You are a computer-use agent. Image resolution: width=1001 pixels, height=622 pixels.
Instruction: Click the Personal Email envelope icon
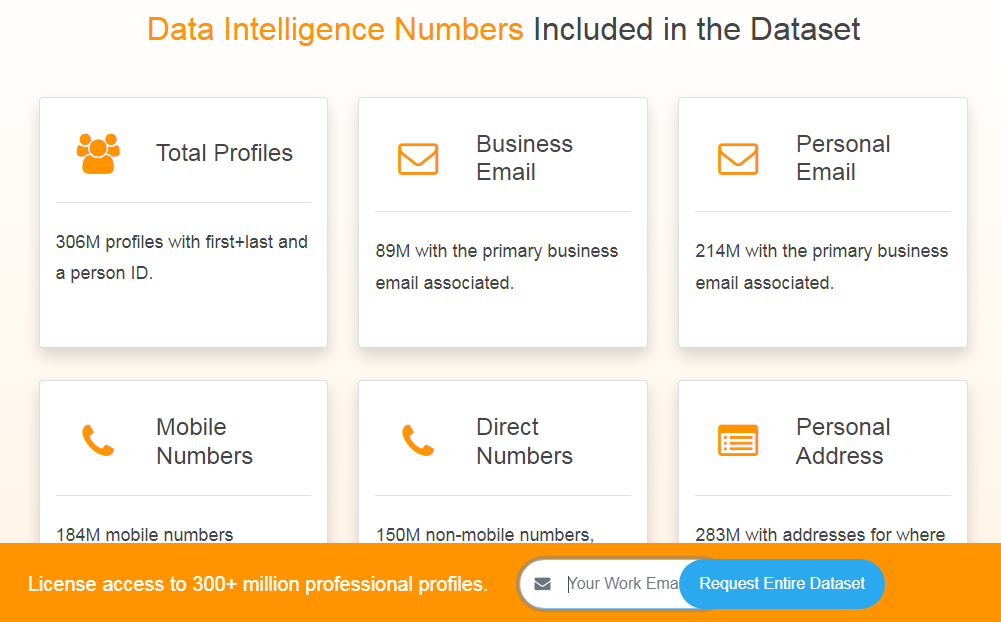[x=738, y=159]
